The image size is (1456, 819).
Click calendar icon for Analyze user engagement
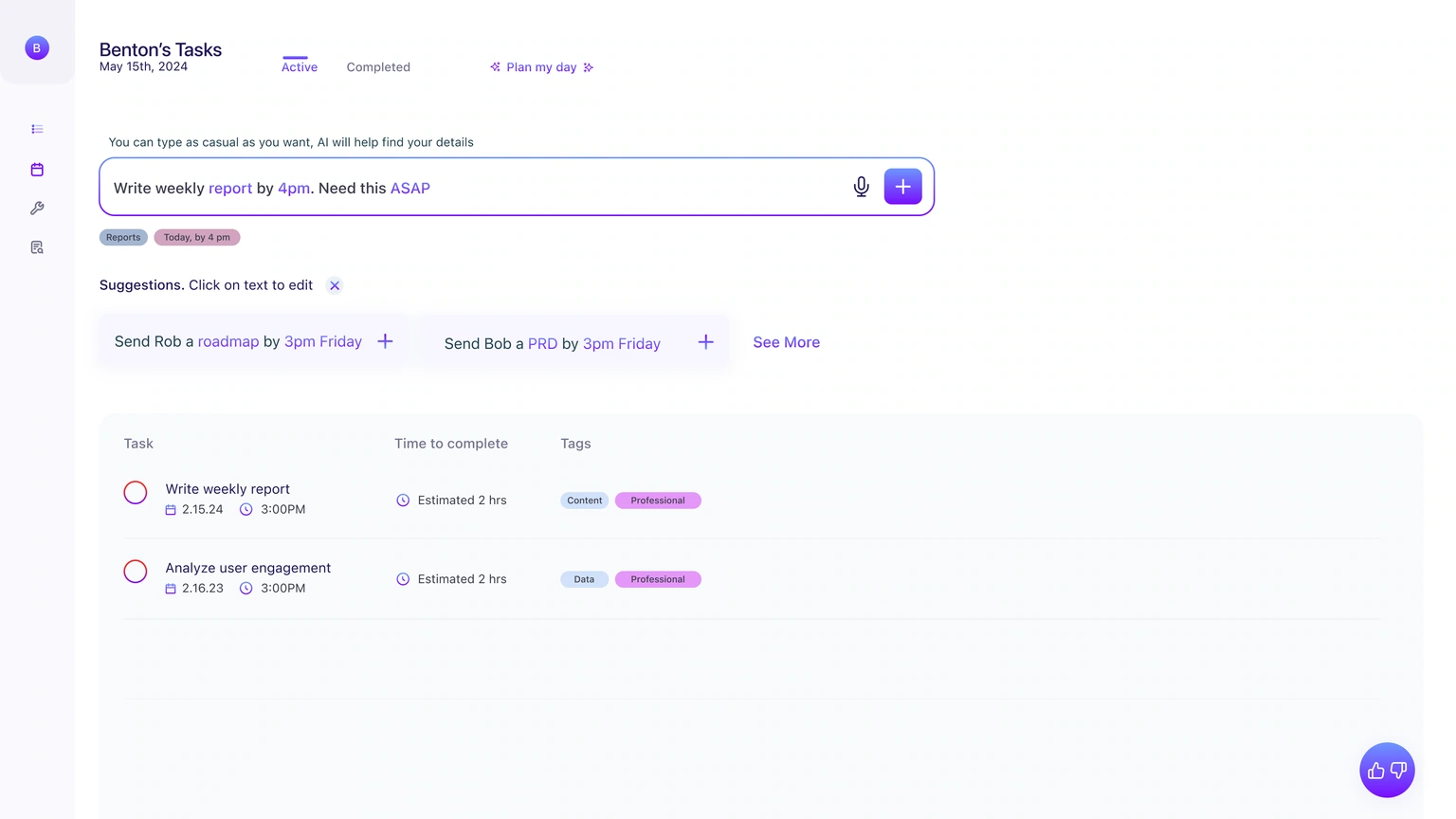coord(171,589)
